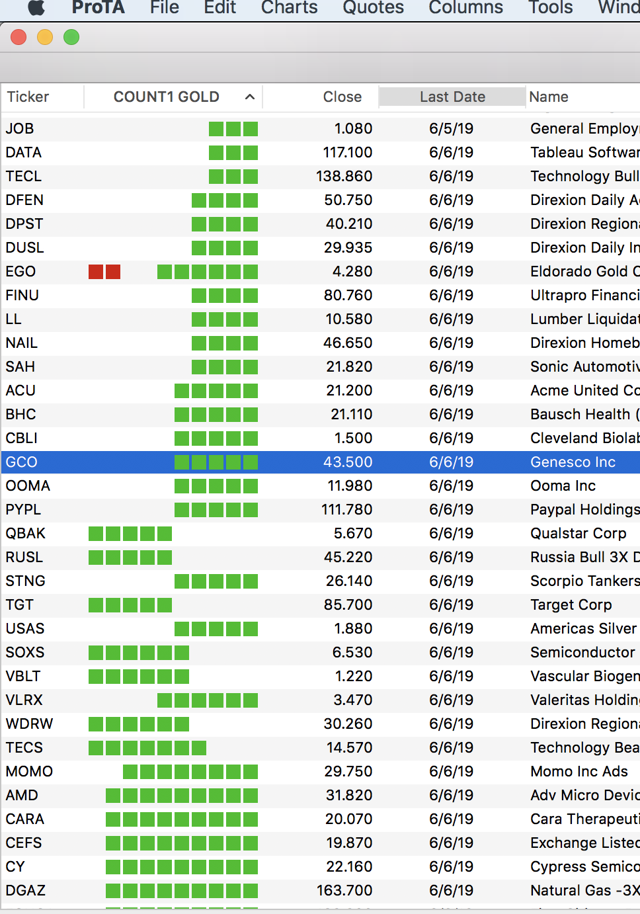Viewport: 640px width, 914px height.
Task: Select the CEFS ticker
Action: coord(23,843)
